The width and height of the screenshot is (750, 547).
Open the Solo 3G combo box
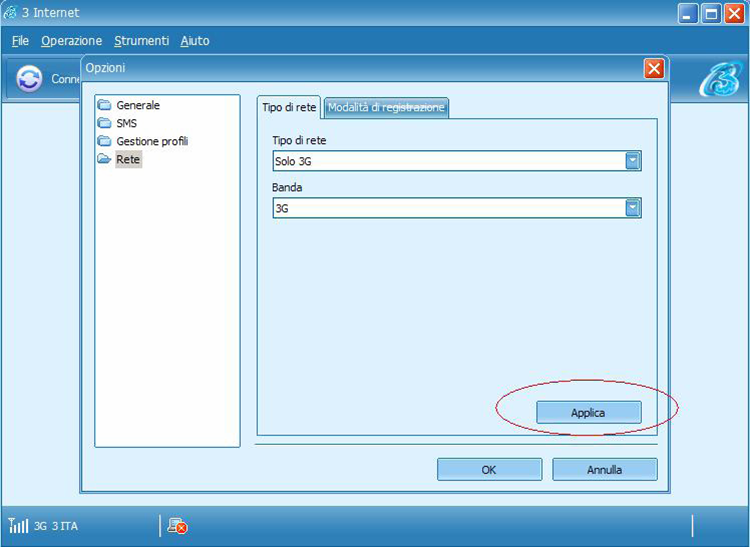(x=448, y=161)
